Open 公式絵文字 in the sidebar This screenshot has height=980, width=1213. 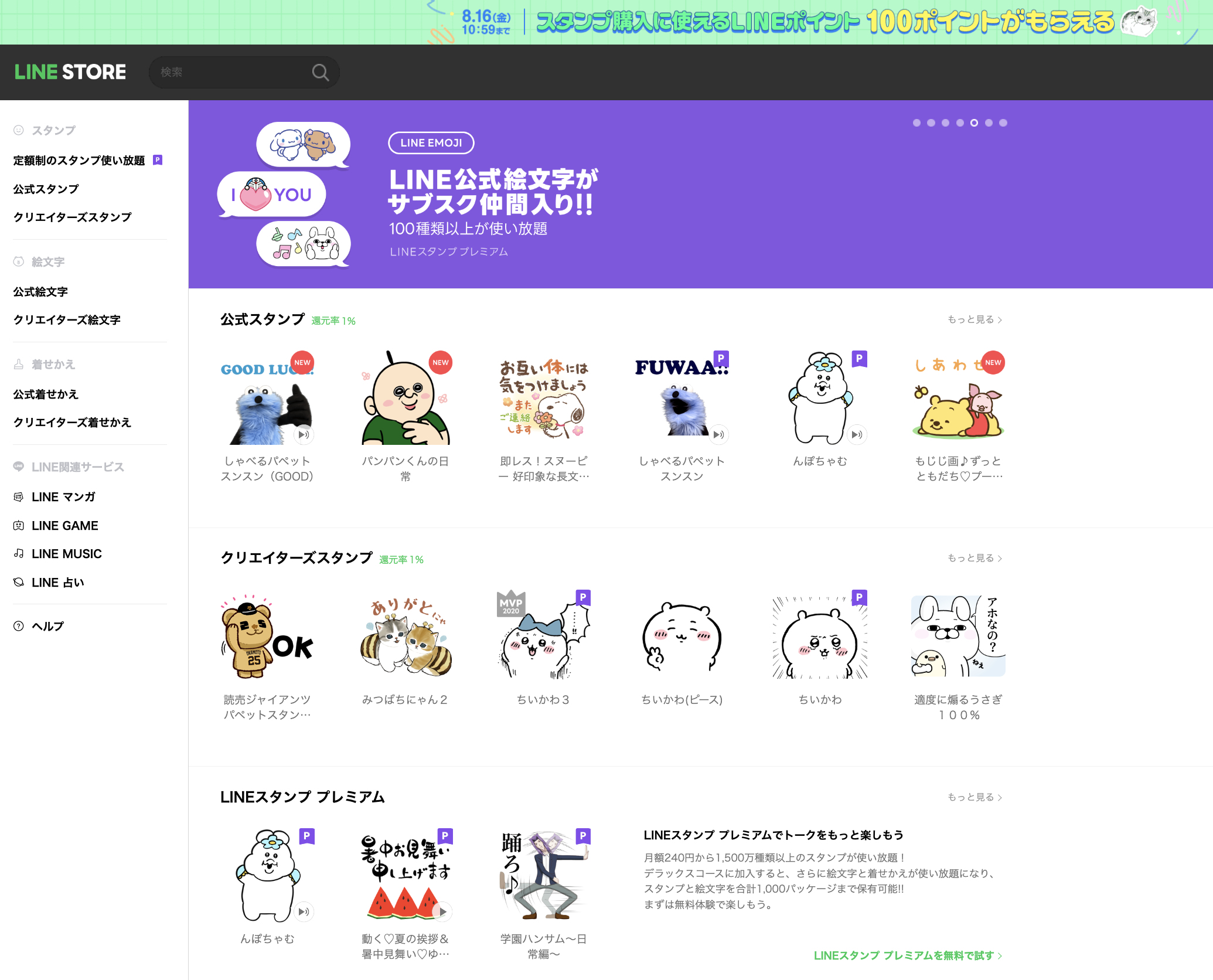tap(40, 292)
